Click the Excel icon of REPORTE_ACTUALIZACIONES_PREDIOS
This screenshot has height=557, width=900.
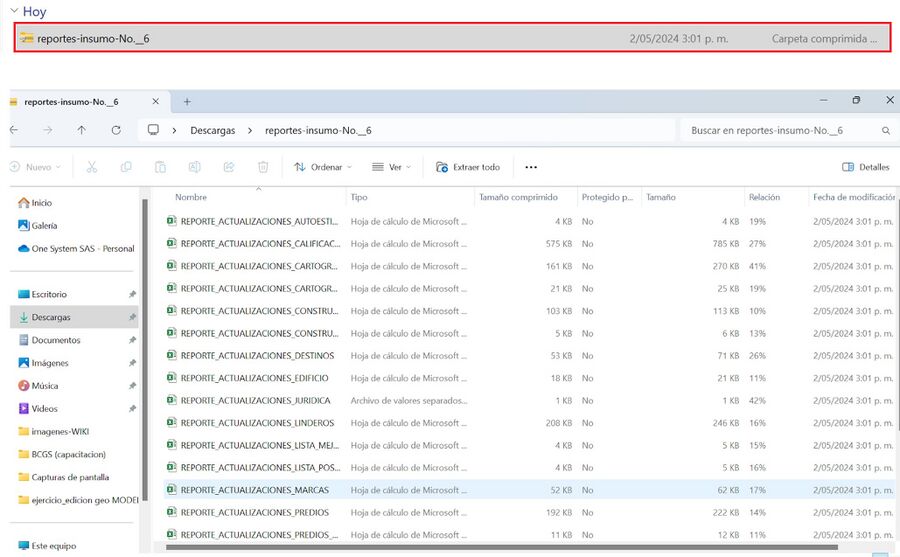171,512
